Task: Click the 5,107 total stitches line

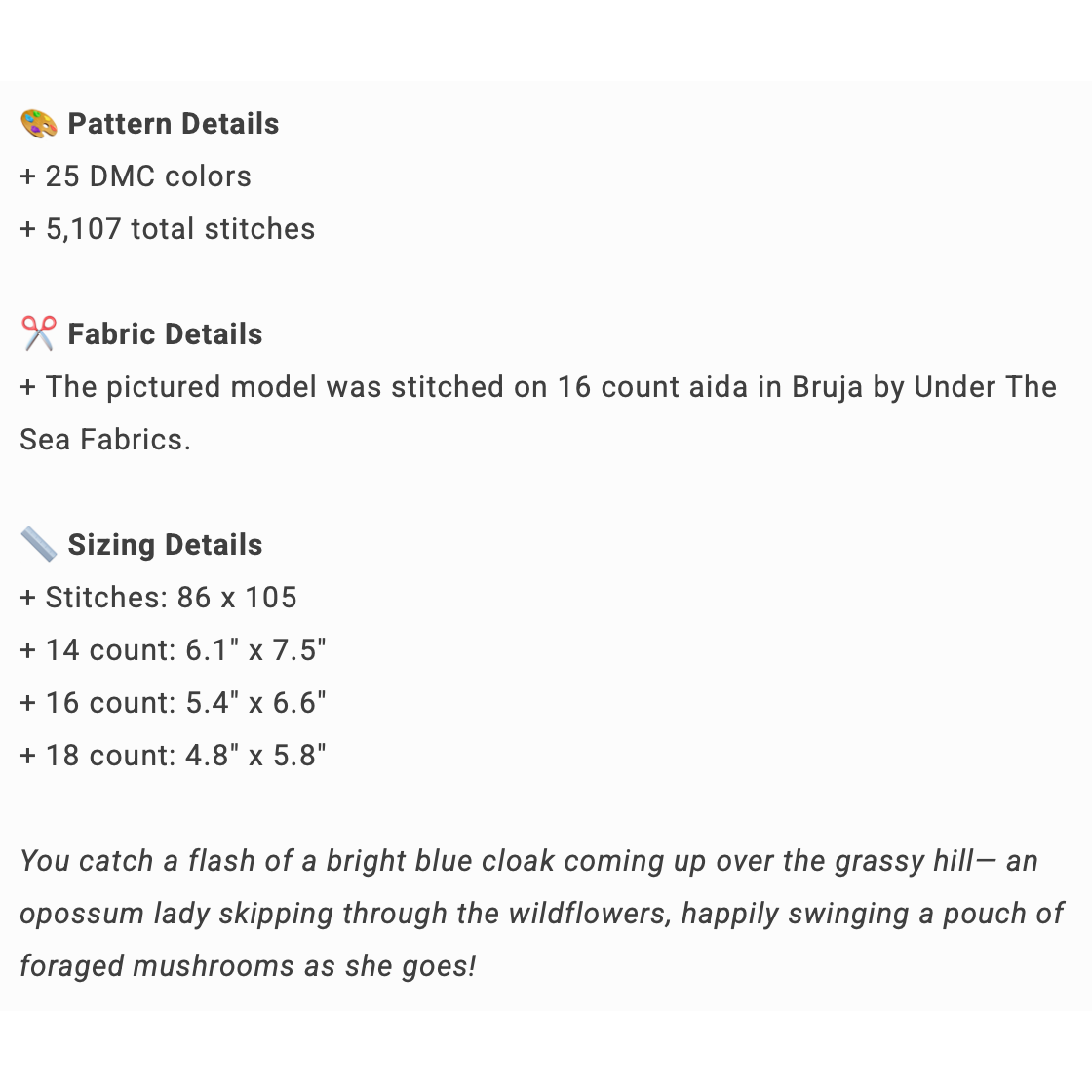Action: [168, 229]
